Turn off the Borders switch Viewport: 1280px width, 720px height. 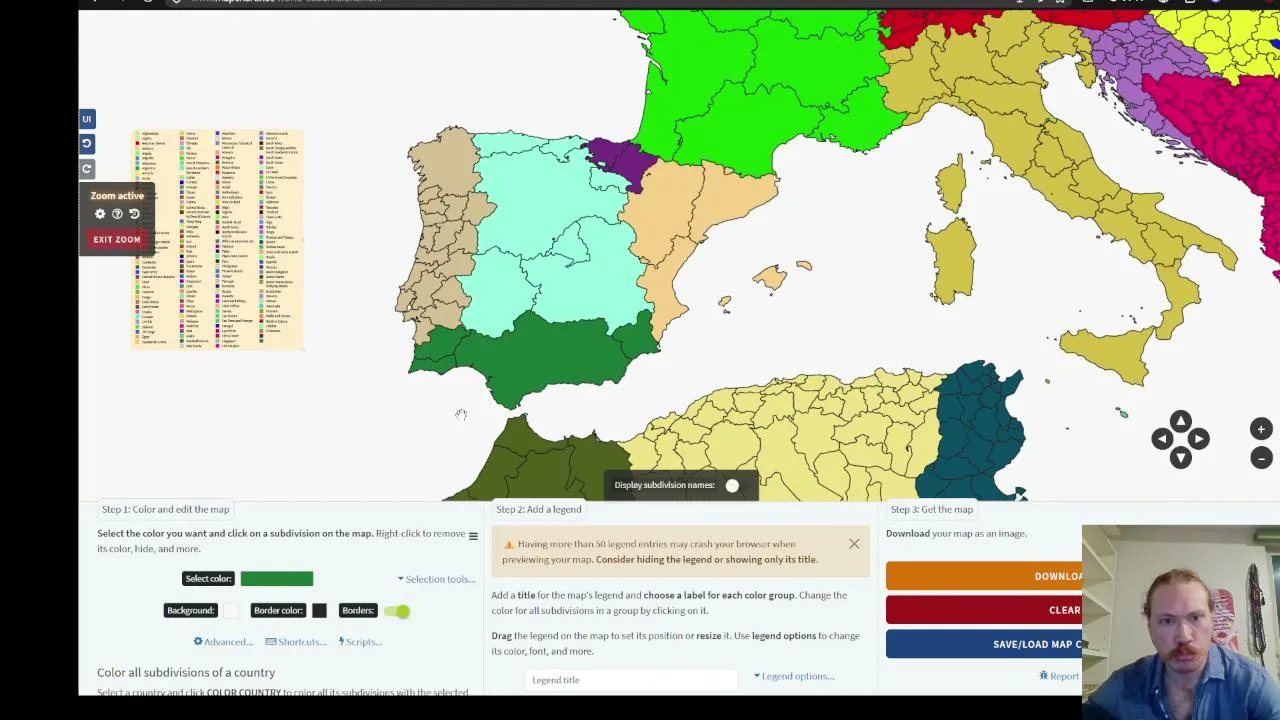pos(397,611)
